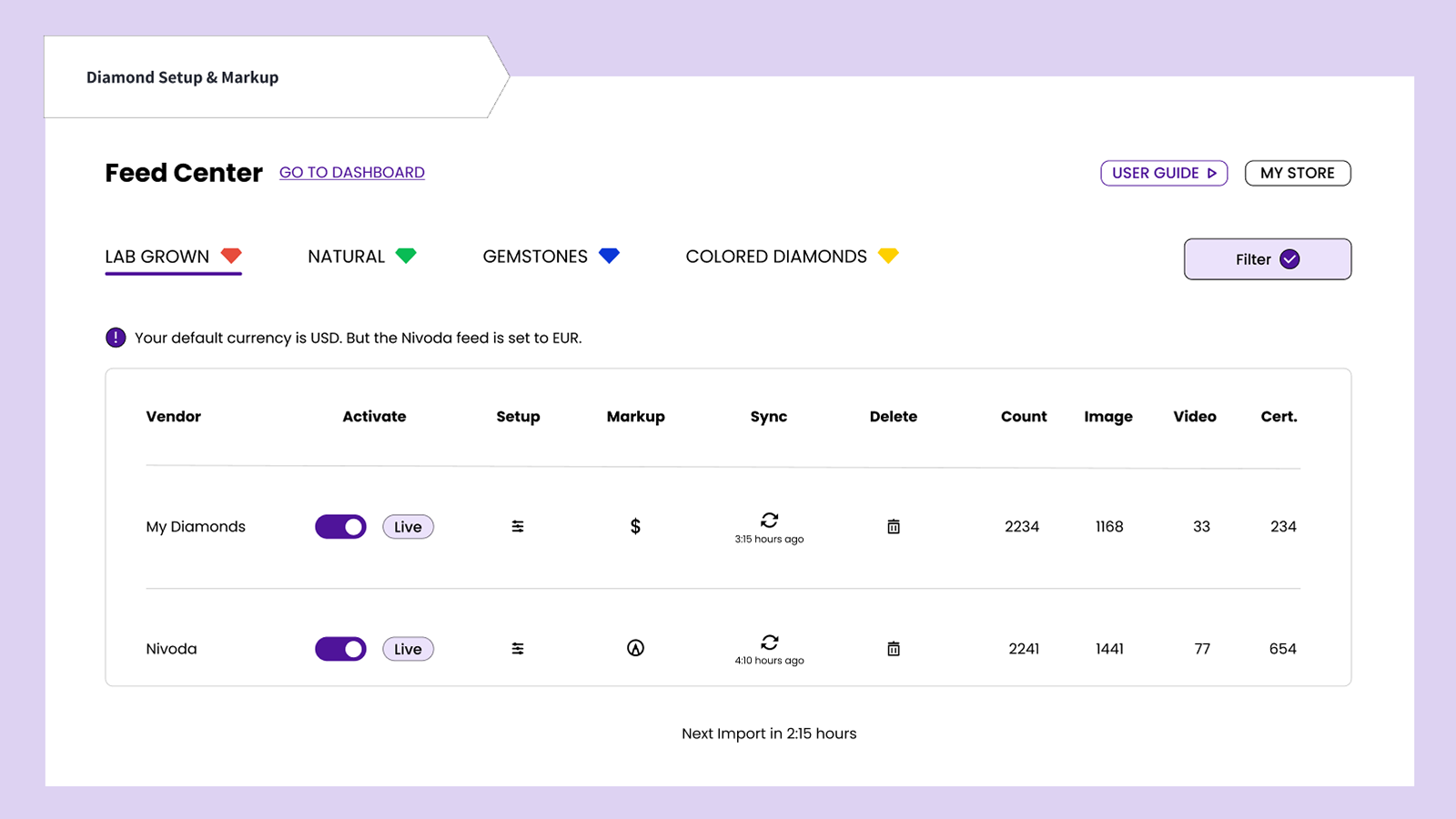
Task: Toggle My Diamonds activate switch
Action: point(340,527)
